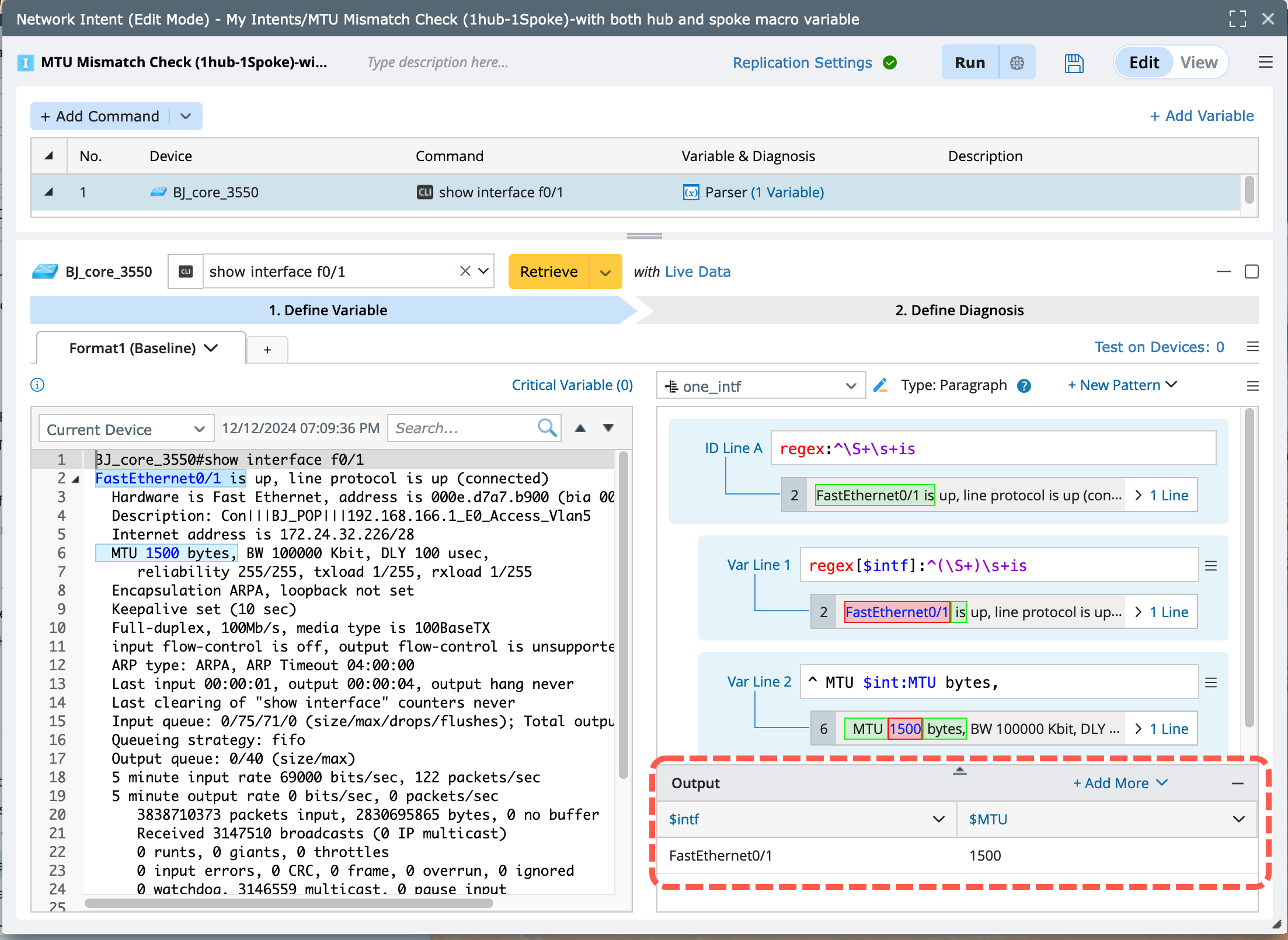Switch to View mode toggle
Image resolution: width=1288 pixels, height=940 pixels.
click(1198, 62)
